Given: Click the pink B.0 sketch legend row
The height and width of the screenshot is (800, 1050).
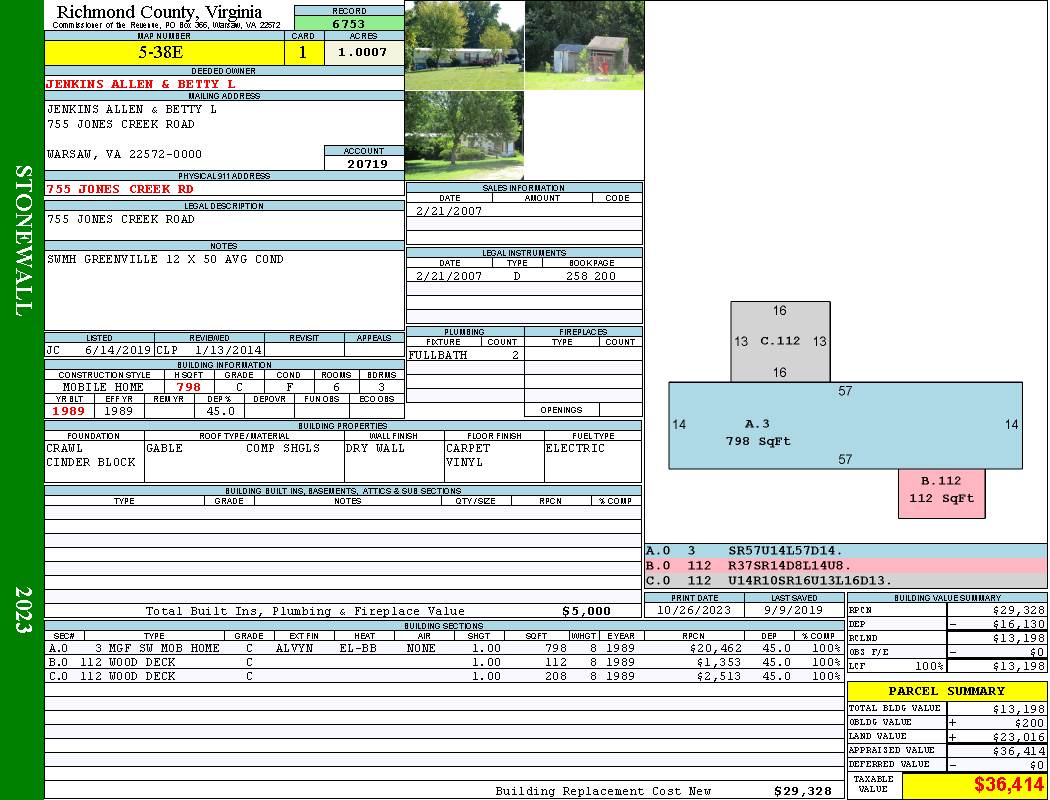Looking at the screenshot, I should 845,565.
